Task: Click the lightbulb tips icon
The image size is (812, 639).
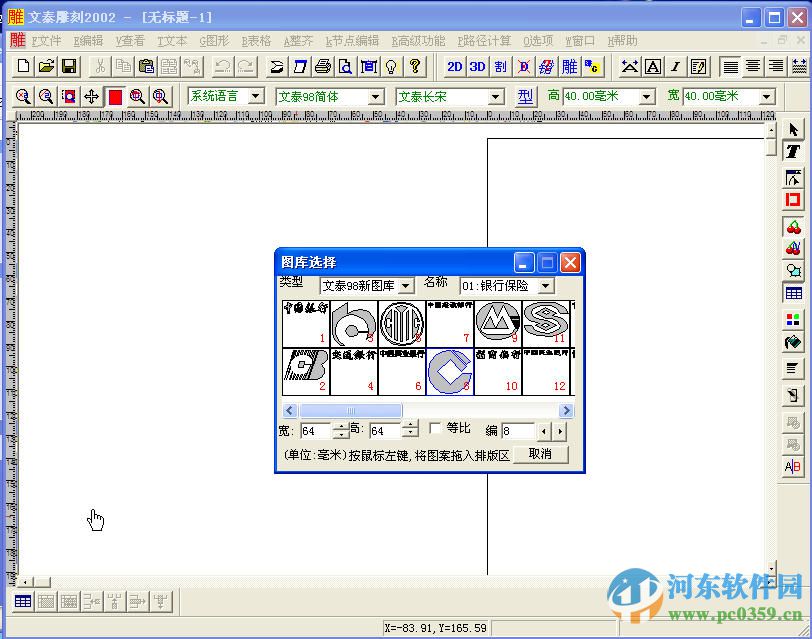Action: coord(392,66)
